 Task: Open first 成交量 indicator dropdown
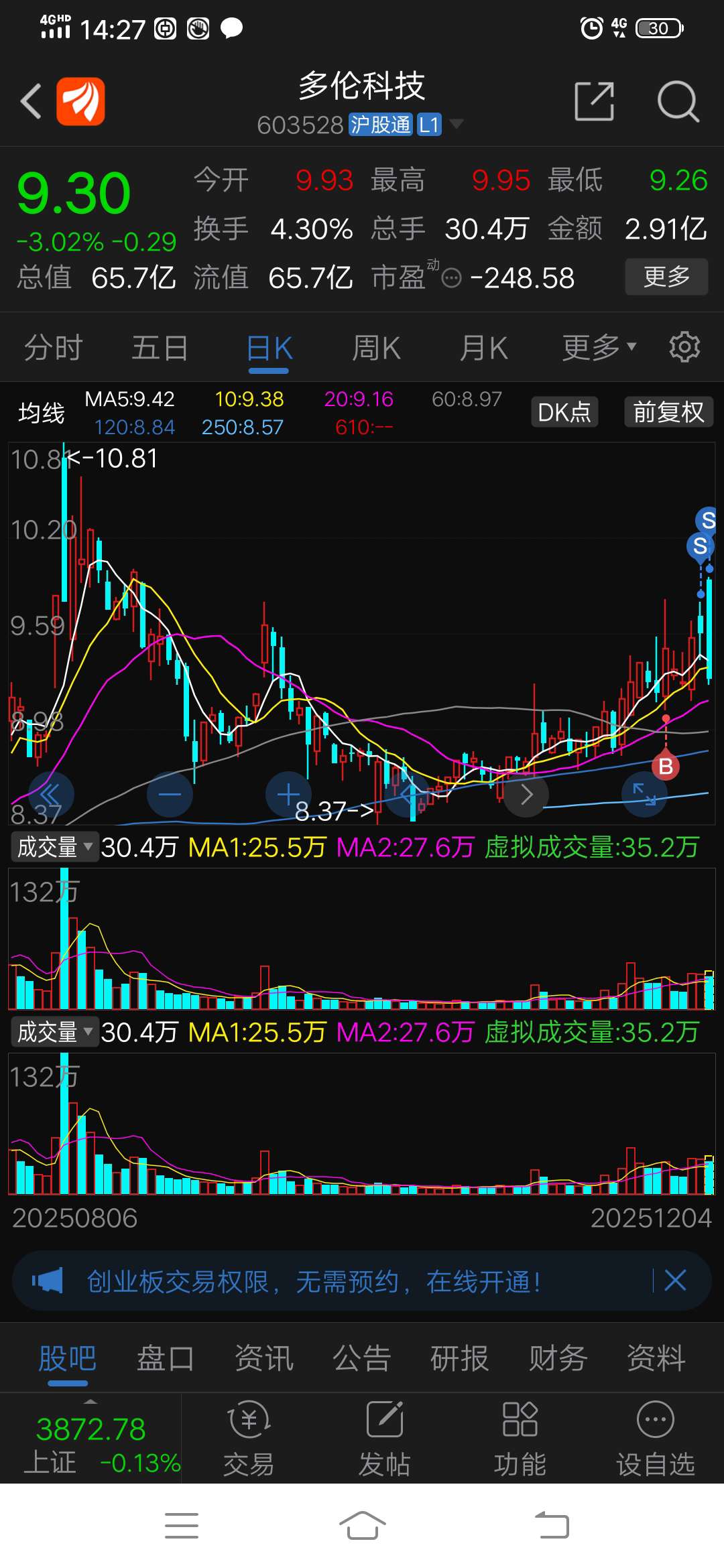tap(54, 847)
